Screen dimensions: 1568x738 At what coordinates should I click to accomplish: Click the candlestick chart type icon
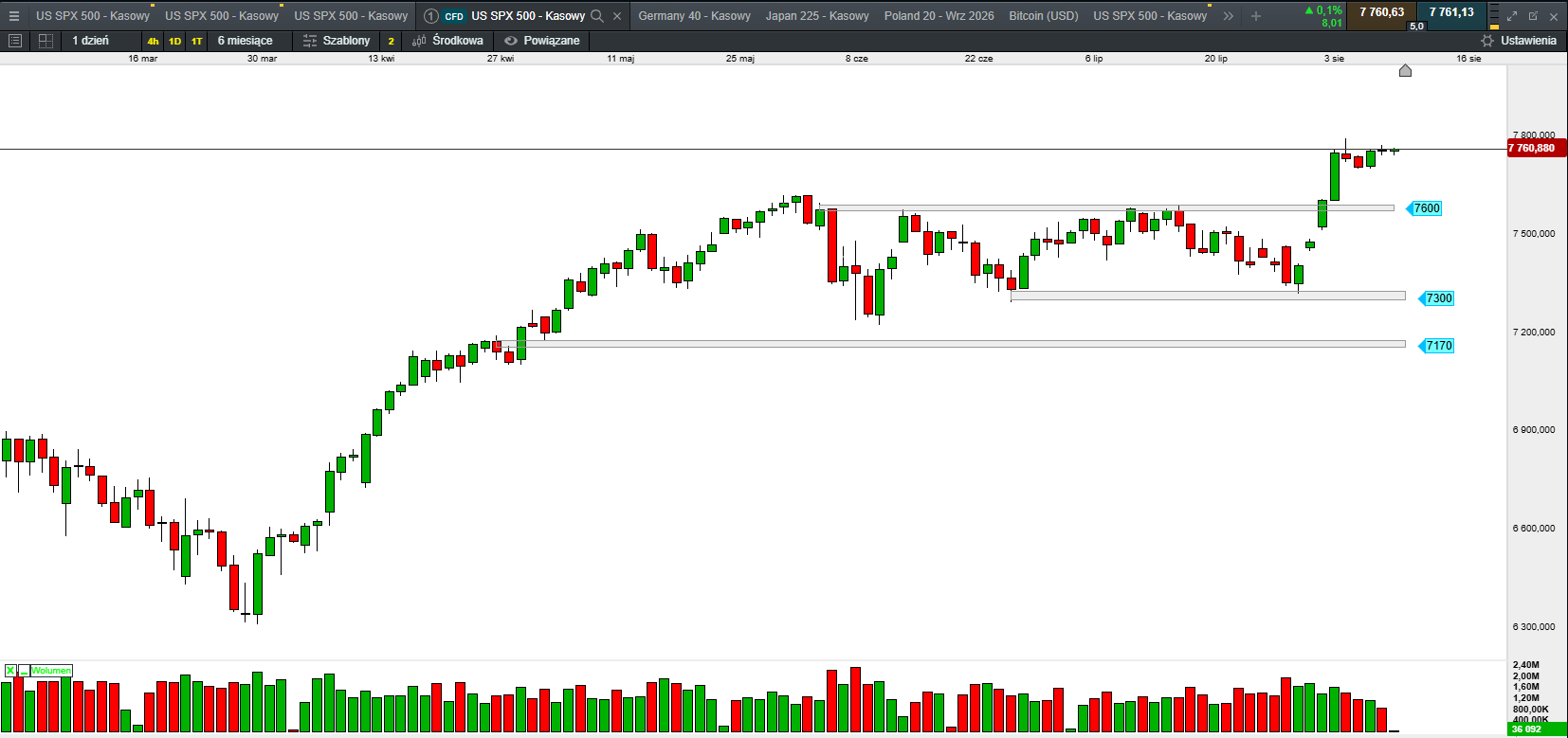point(419,41)
